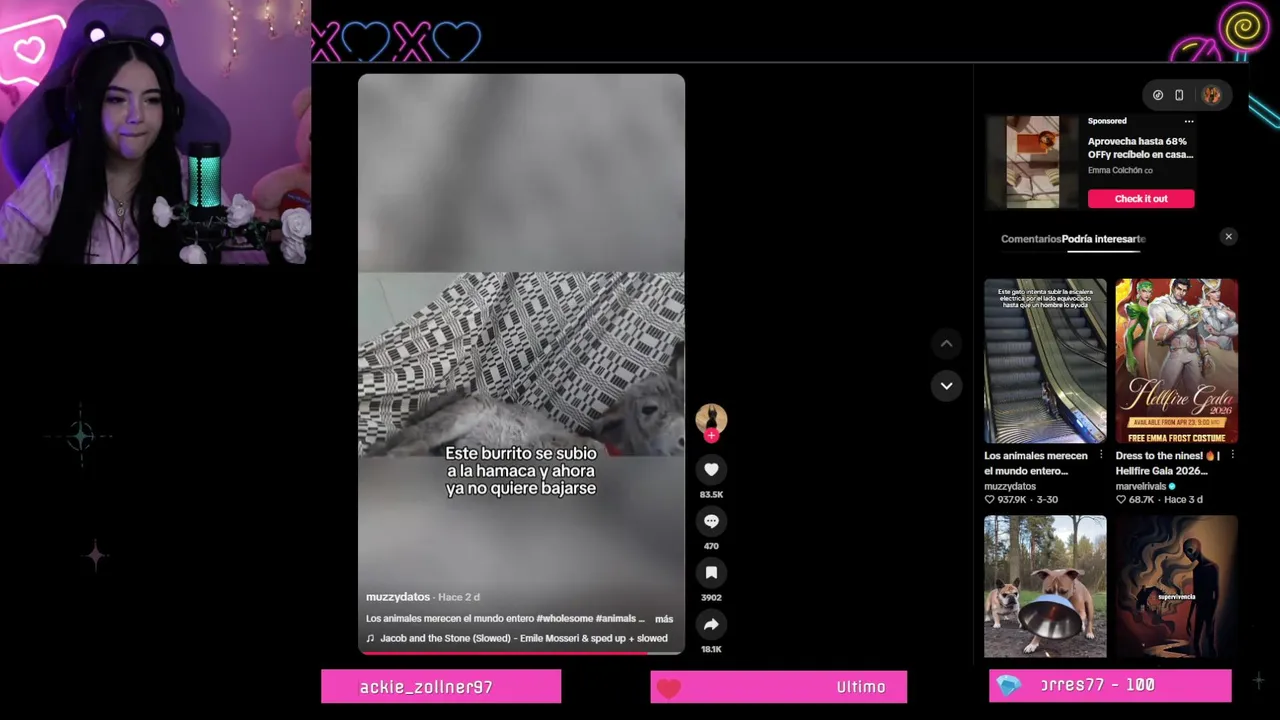Open options for Los animales merecen card

click(x=1101, y=455)
